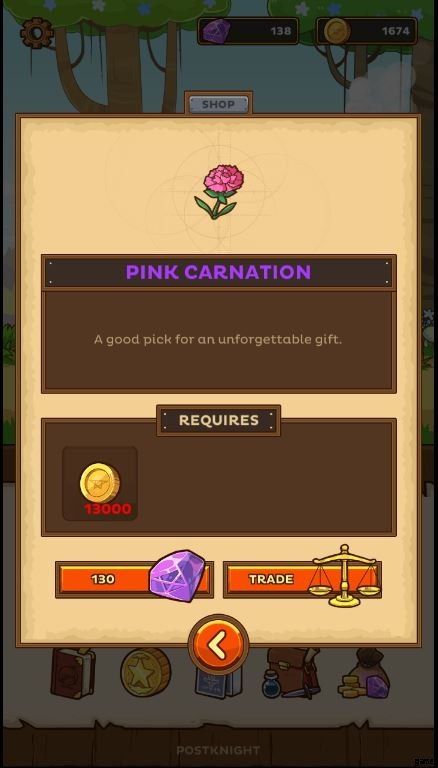Tap the purple gem currency counter
The height and width of the screenshot is (768, 438).
(248, 31)
